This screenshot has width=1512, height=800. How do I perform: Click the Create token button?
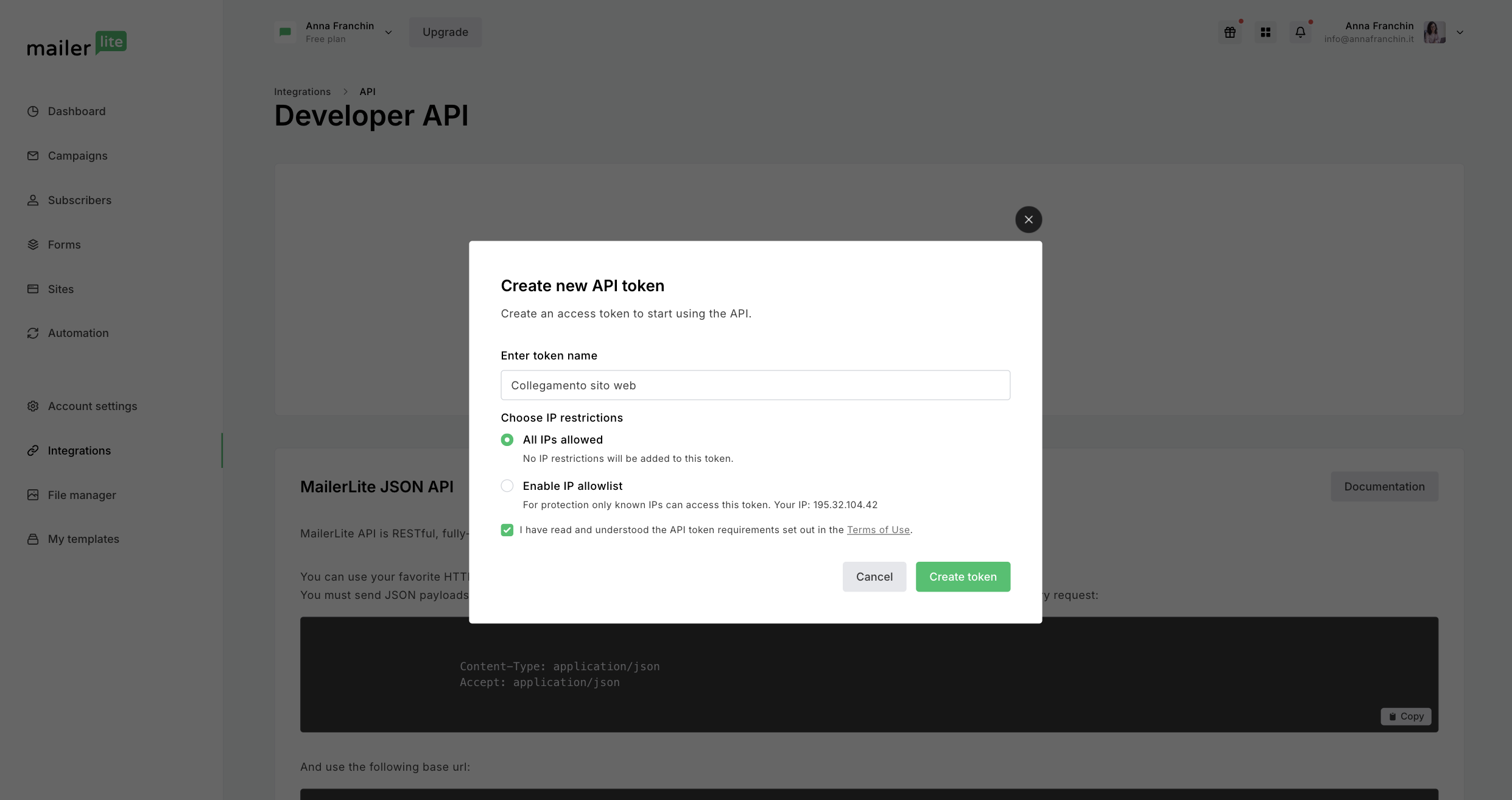963,576
